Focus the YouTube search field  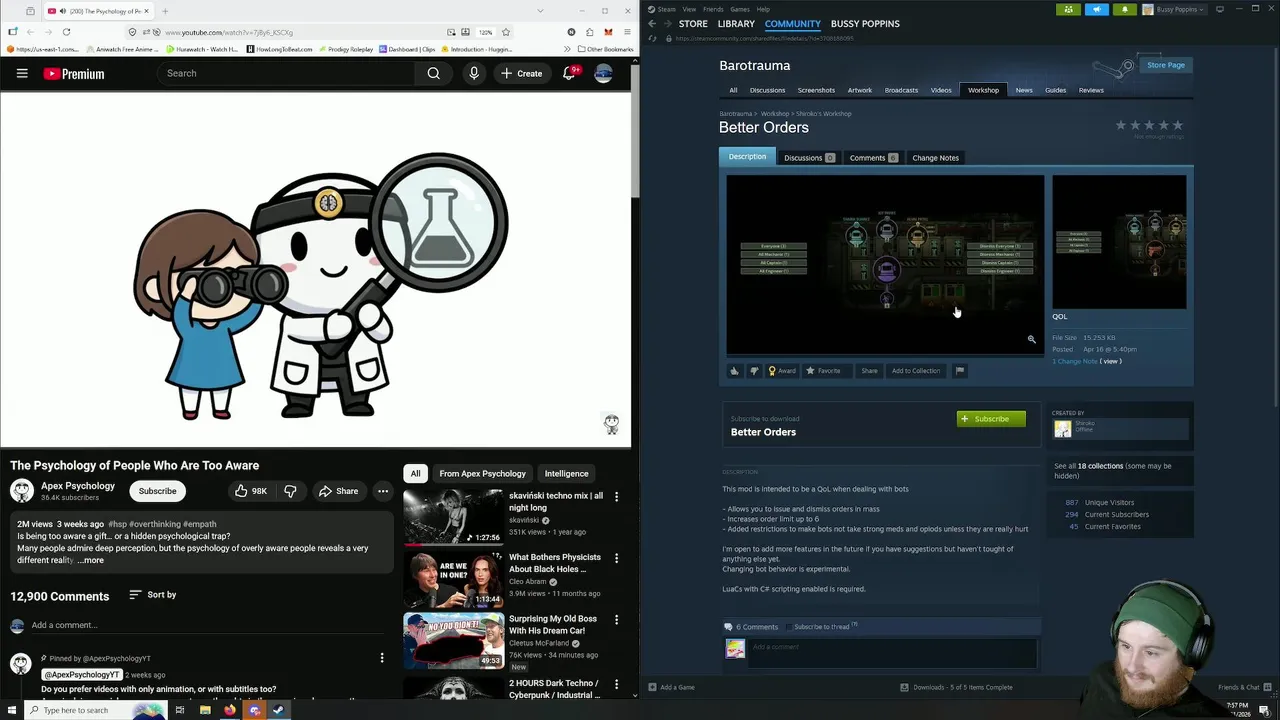(x=286, y=73)
